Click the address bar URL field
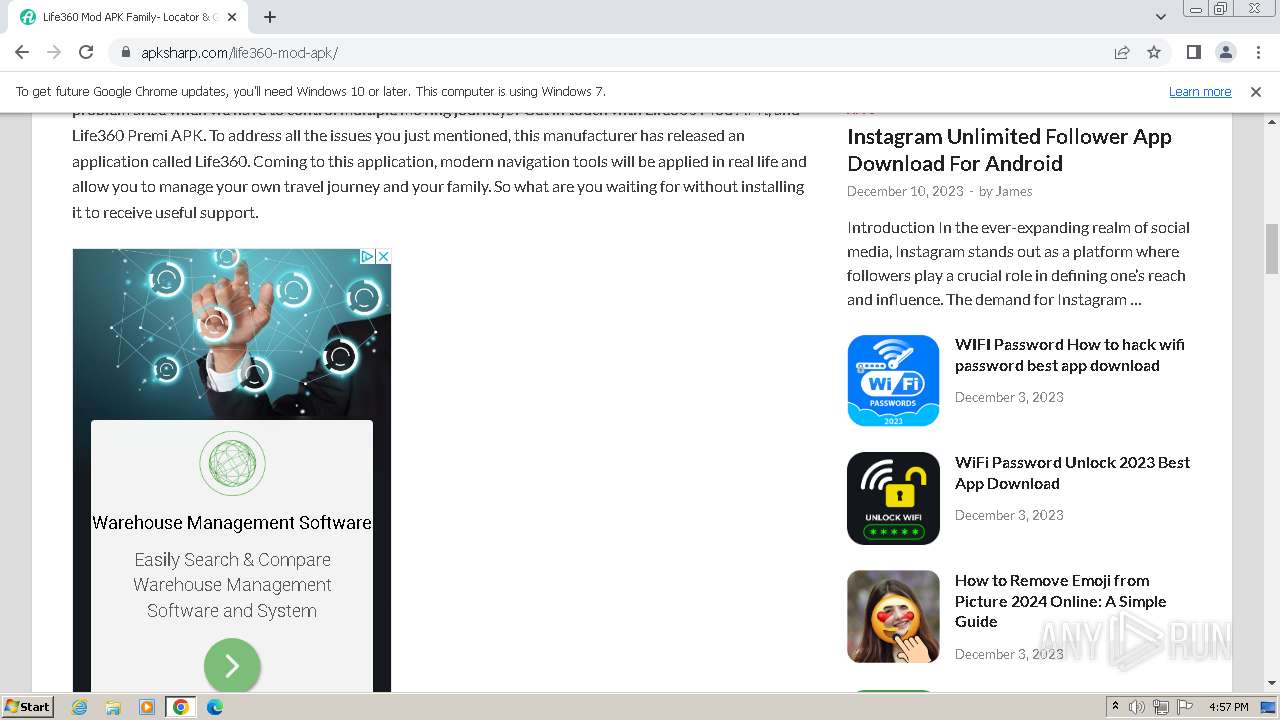 tap(620, 52)
